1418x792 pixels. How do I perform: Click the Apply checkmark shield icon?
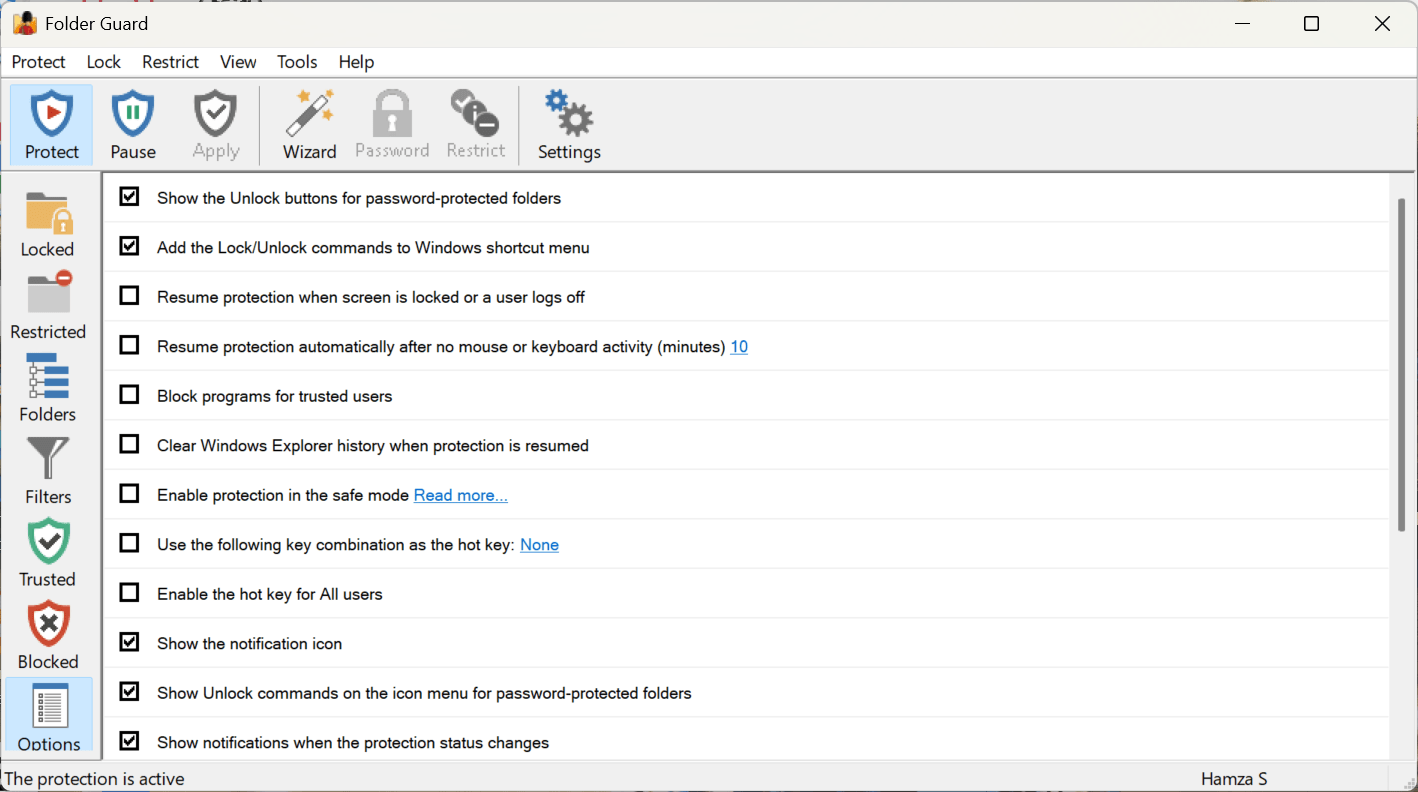216,125
